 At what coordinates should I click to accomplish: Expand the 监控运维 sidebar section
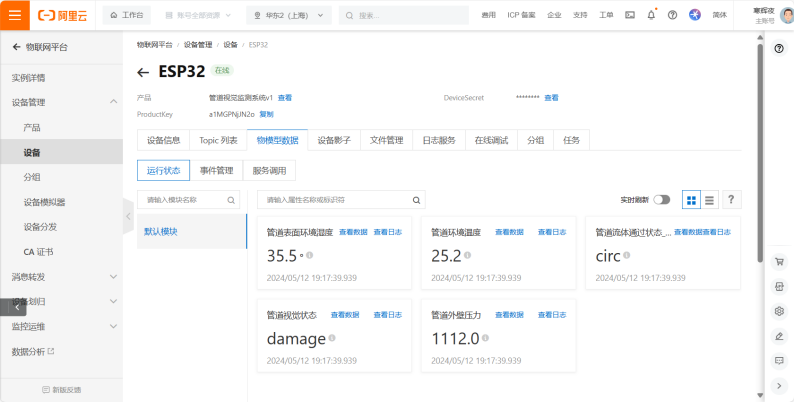(x=113, y=327)
